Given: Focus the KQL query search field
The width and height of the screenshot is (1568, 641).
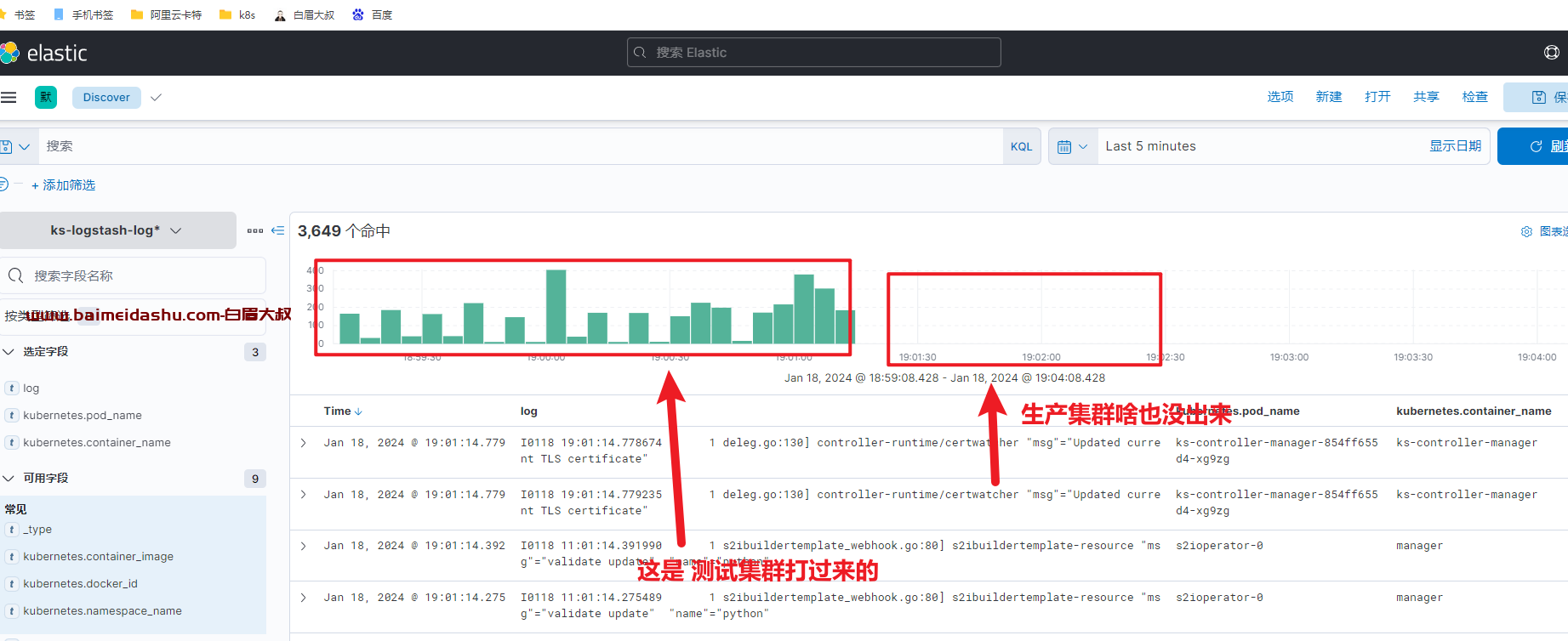Looking at the screenshot, I should (x=521, y=146).
